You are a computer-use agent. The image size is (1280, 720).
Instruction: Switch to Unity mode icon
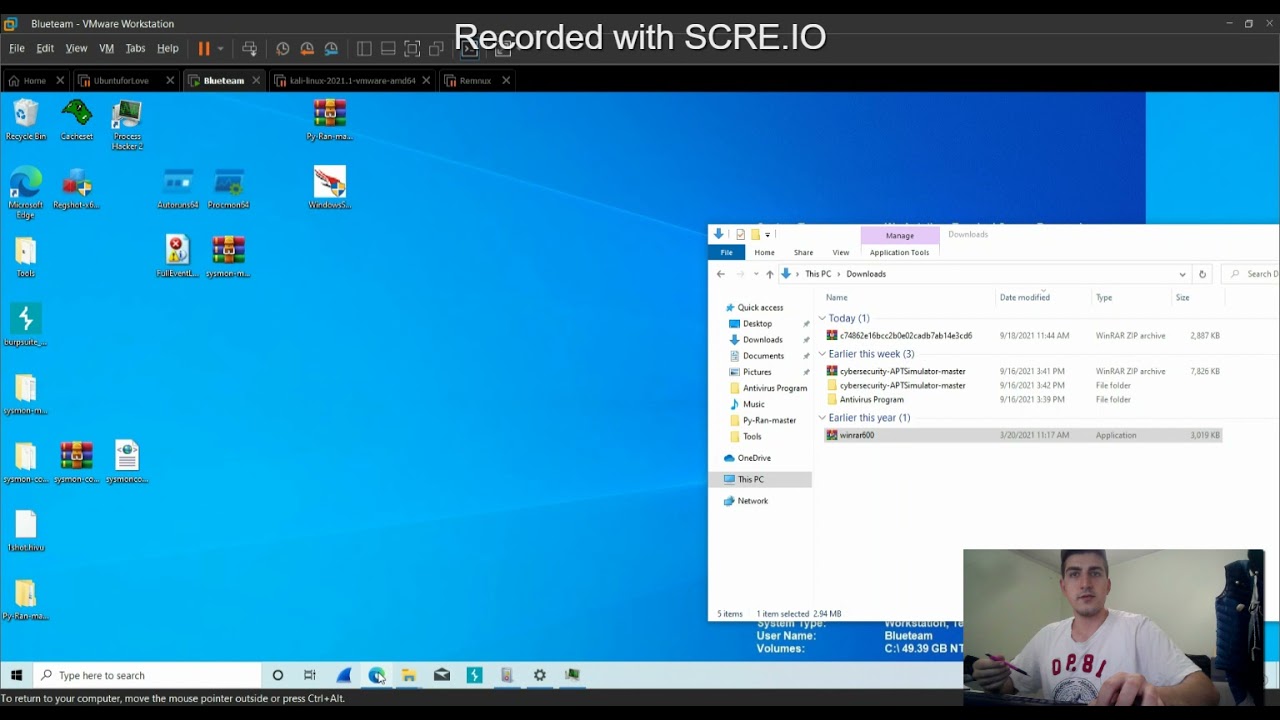point(436,48)
